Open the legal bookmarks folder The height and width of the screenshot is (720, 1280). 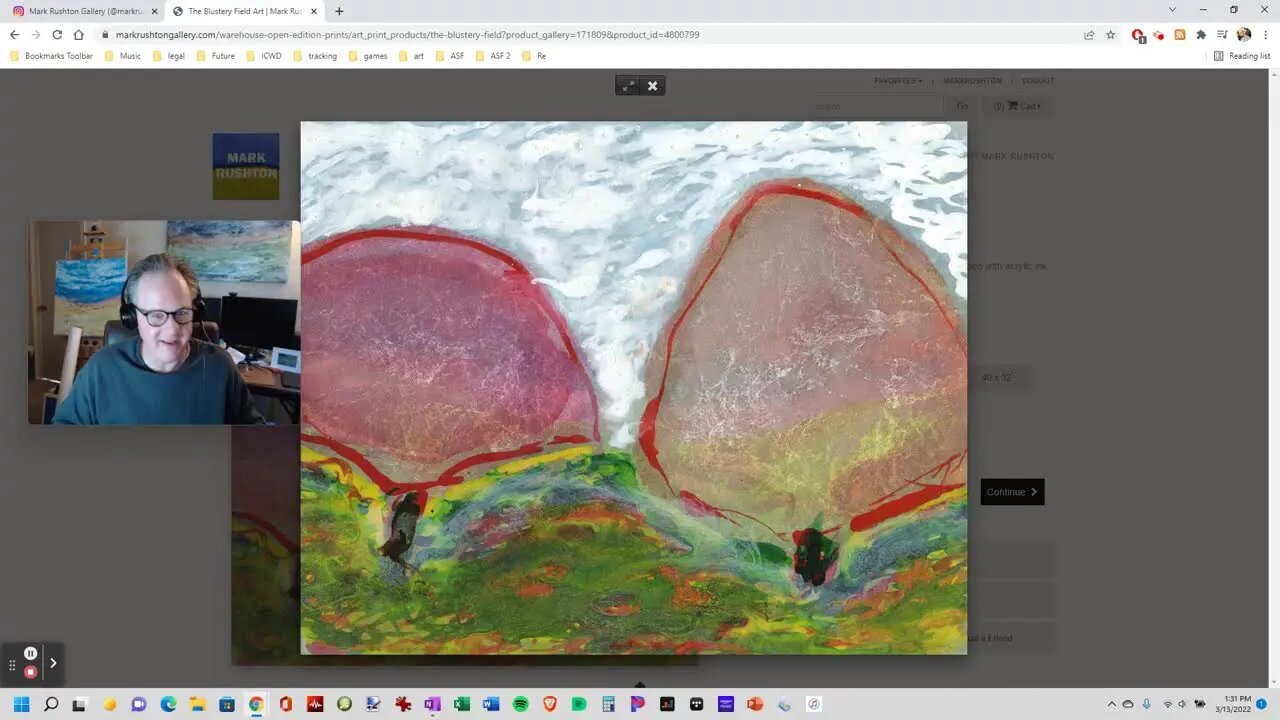coord(169,56)
